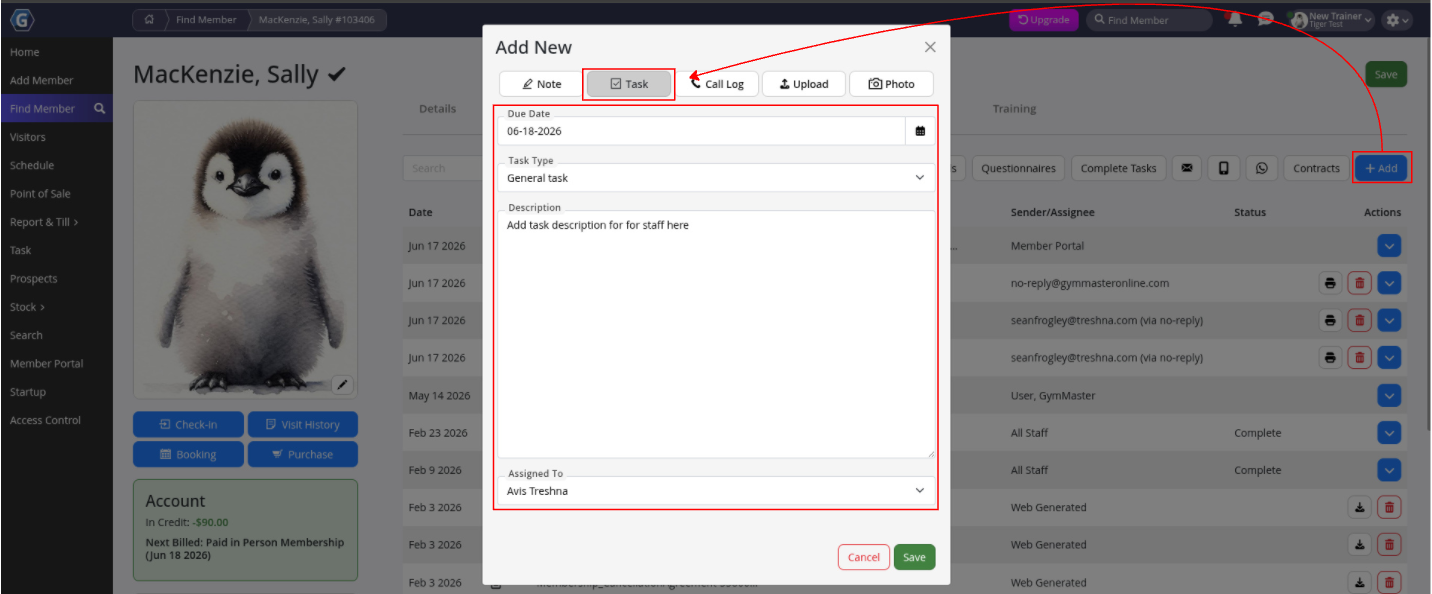Click Cancel in the dialog
The image size is (1432, 594).
864,557
